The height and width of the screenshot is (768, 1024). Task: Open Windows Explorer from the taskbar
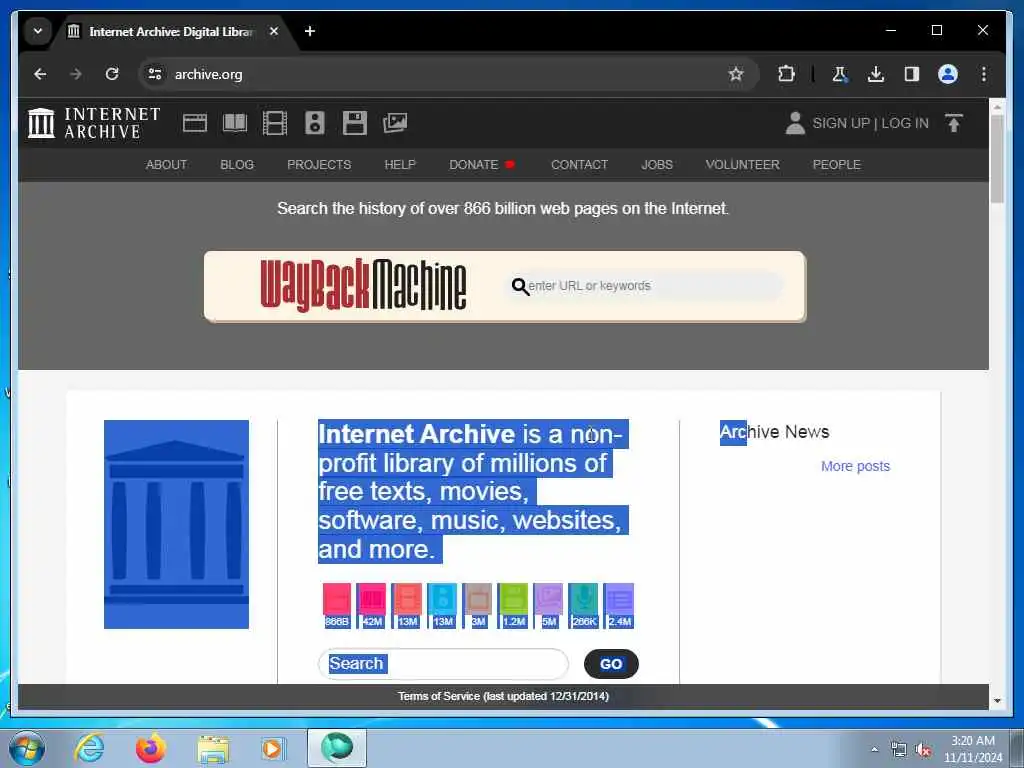click(213, 749)
